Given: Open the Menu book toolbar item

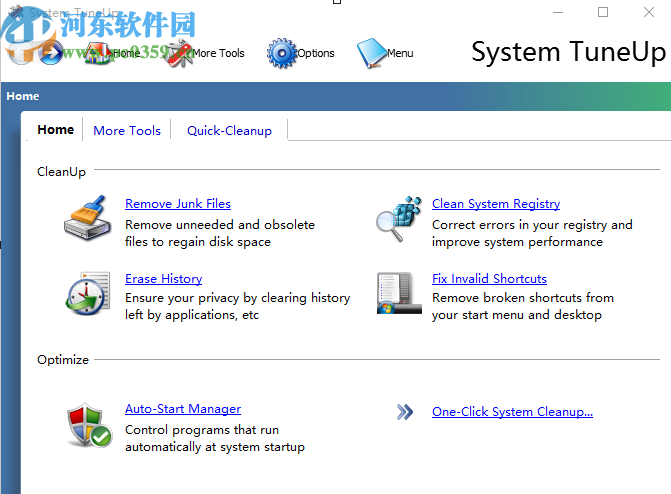Looking at the screenshot, I should (x=385, y=54).
